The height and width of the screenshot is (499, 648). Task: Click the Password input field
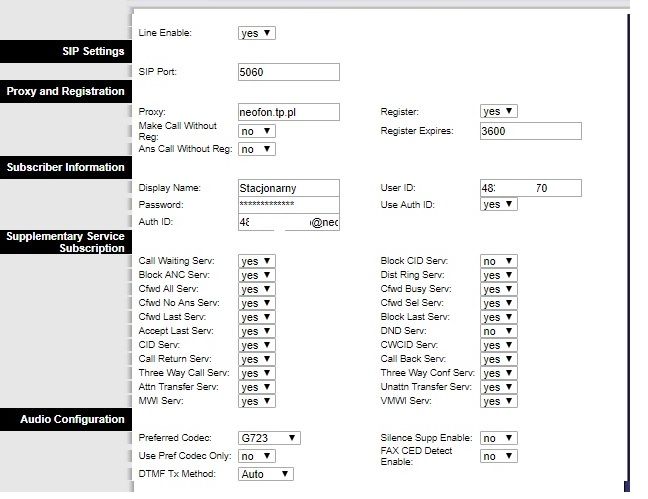point(289,204)
